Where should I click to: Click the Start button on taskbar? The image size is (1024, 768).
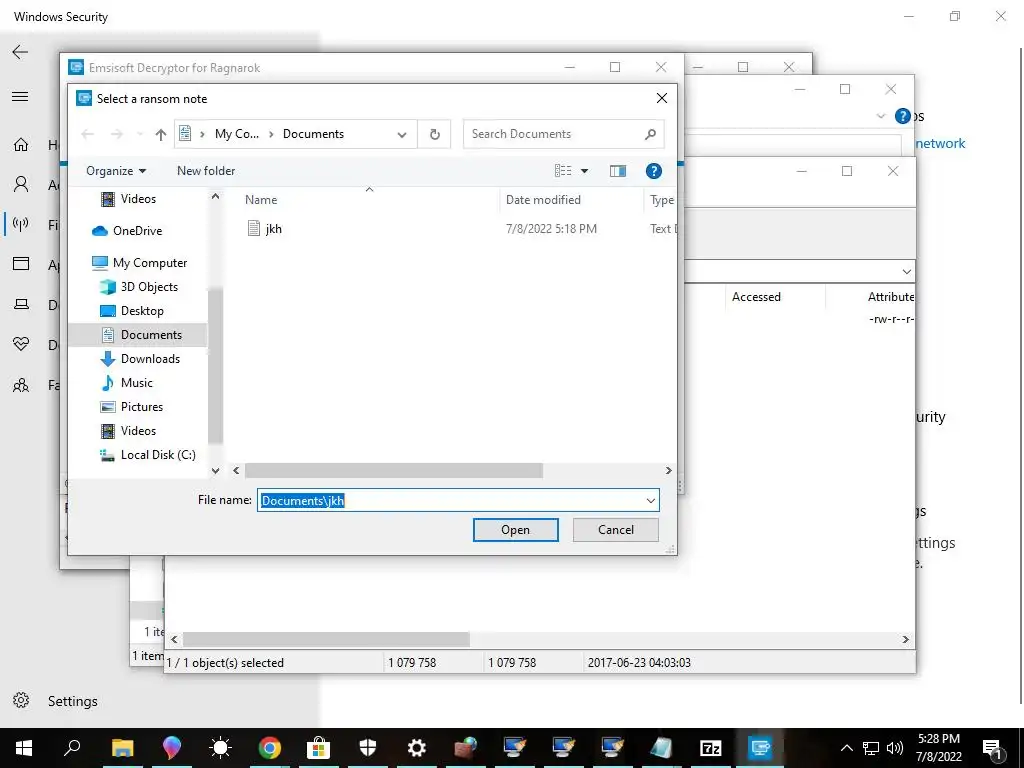click(x=24, y=748)
